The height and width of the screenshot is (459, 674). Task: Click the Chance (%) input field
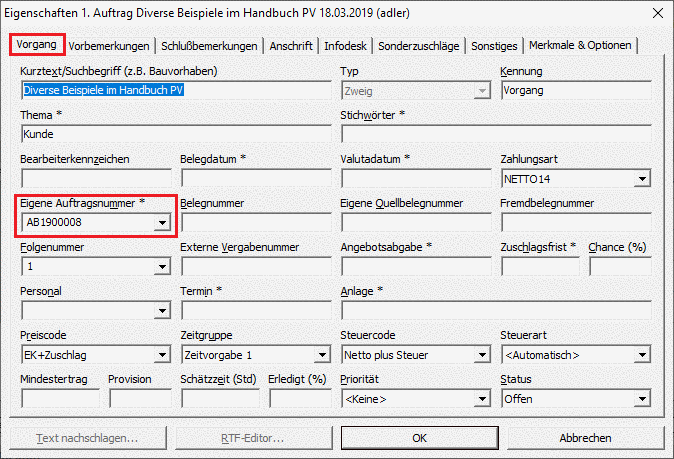pos(620,266)
